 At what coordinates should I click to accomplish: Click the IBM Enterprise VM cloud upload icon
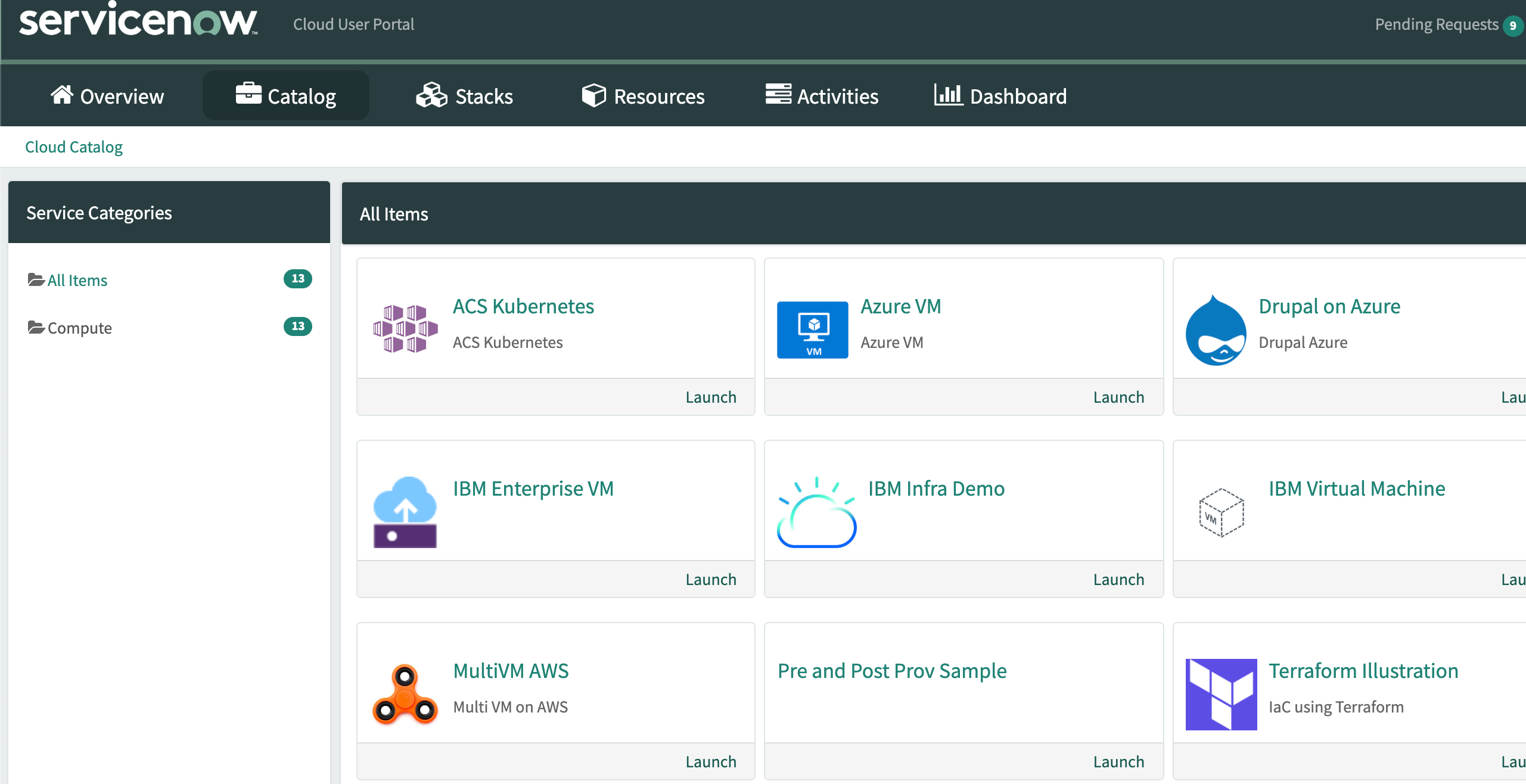pyautogui.click(x=405, y=512)
